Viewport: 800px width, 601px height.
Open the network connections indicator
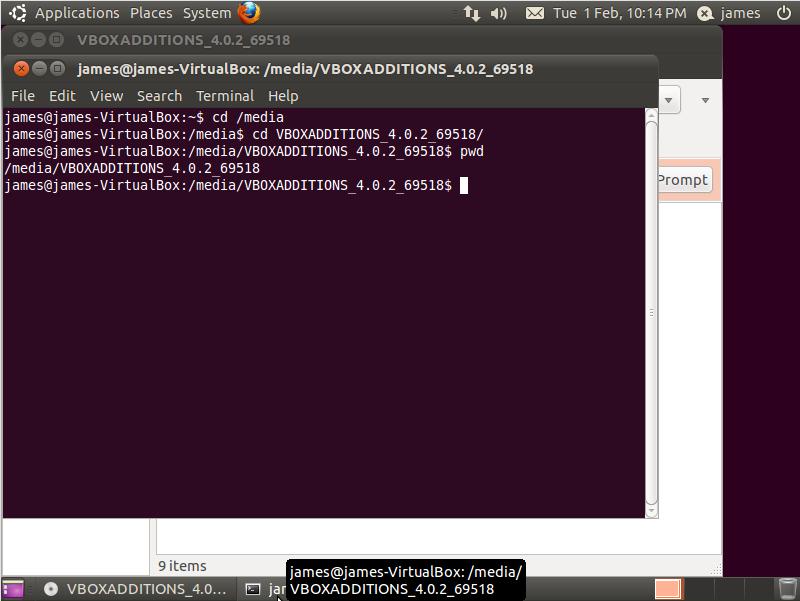[x=472, y=13]
